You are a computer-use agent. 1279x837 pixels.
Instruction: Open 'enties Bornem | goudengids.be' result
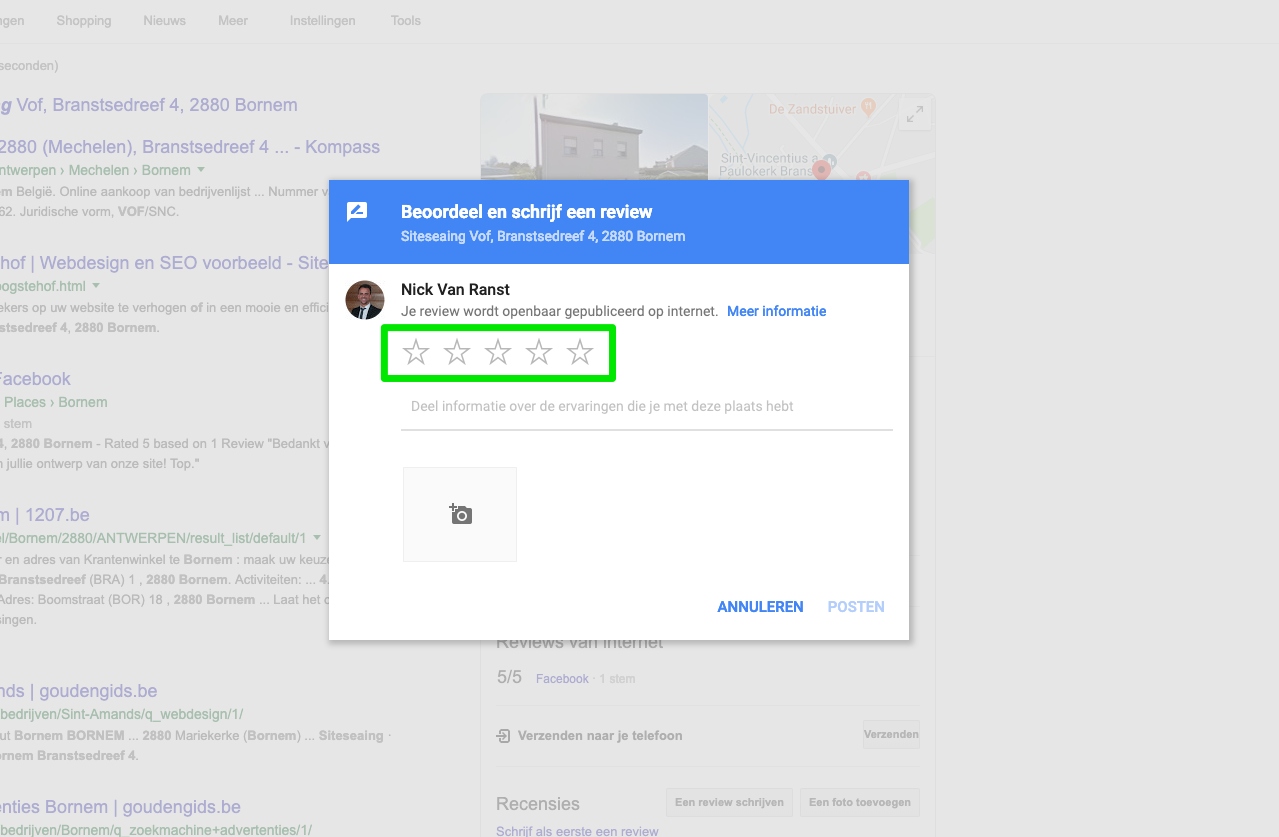coord(120,807)
